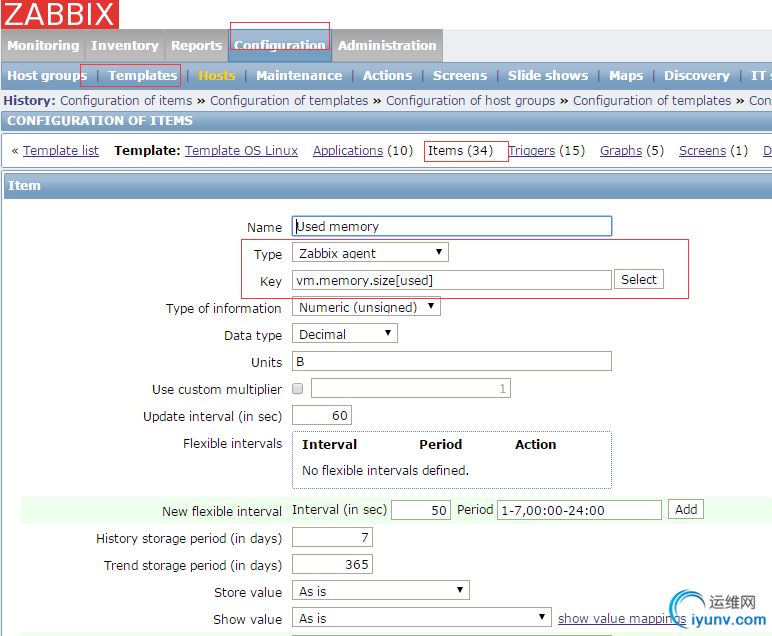Click the Select key button
Viewport: 772px width, 636px height.
[x=639, y=279]
